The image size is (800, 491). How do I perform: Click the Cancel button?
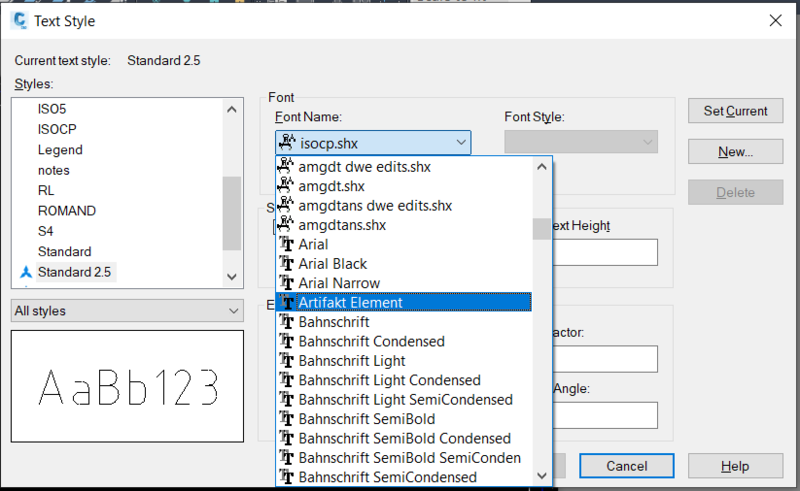click(x=627, y=466)
